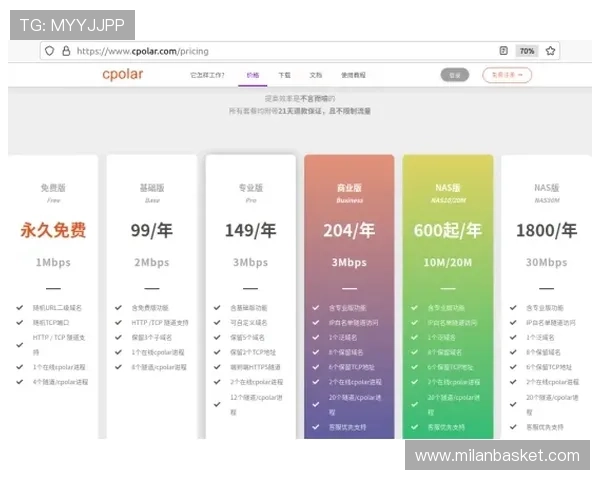Viewport: 600px width, 480px height.
Task: Click the 30Mbps bandwidth label
Action: click(546, 263)
